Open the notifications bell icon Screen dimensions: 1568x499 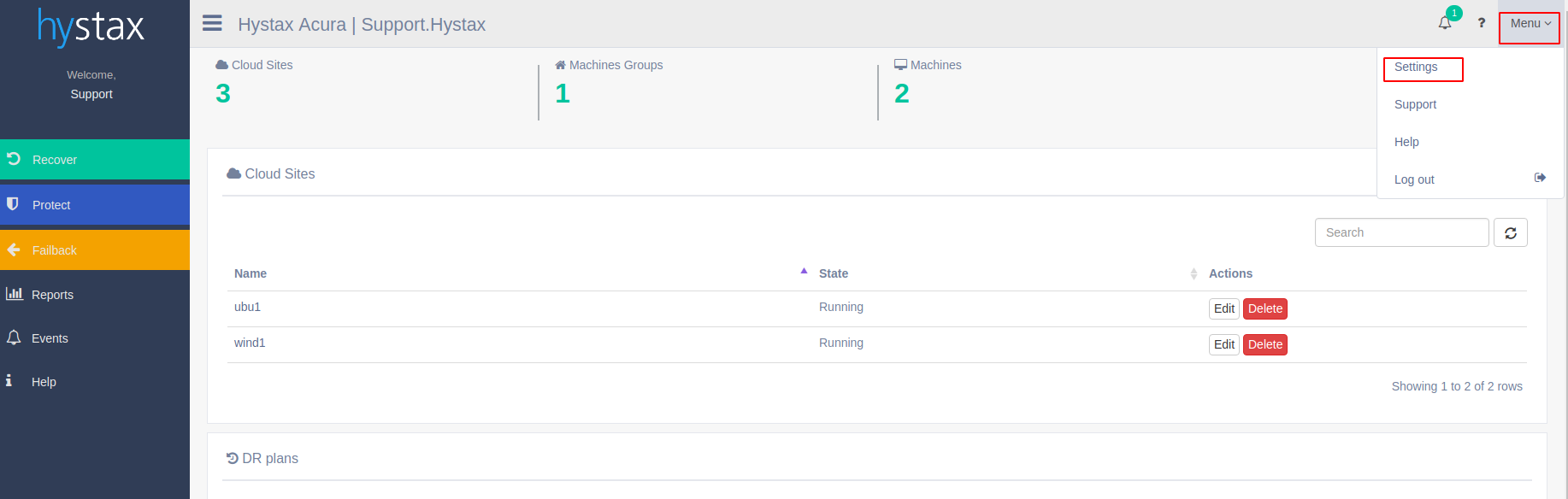1445,23
